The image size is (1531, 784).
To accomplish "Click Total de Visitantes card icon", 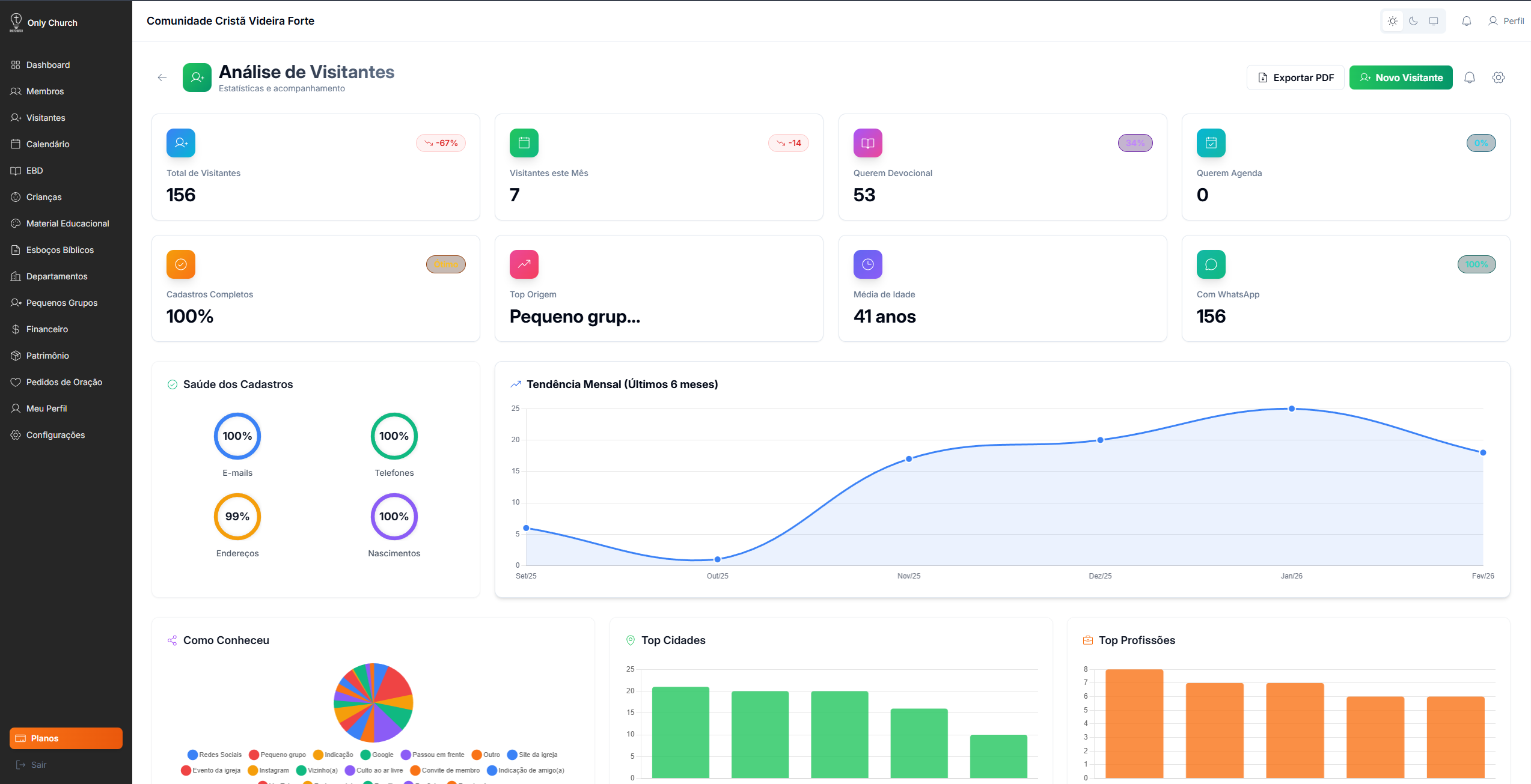I will click(x=181, y=143).
